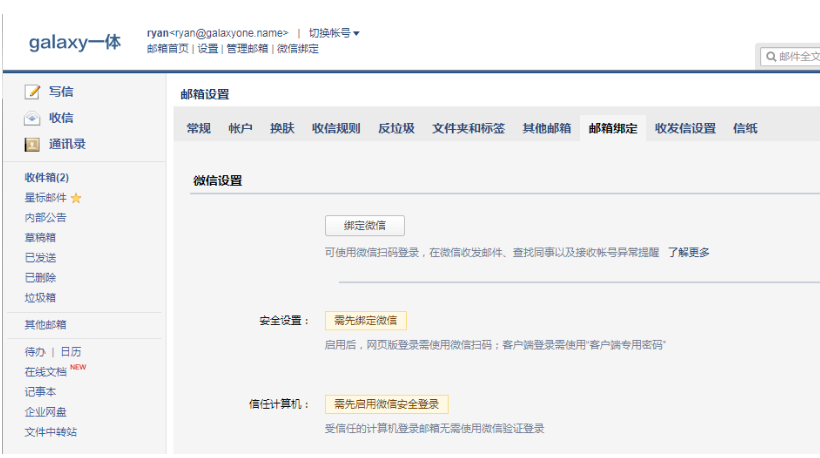The image size is (820, 458).
Task: Select the 收发信设置 tab
Action: pyautogui.click(x=685, y=129)
